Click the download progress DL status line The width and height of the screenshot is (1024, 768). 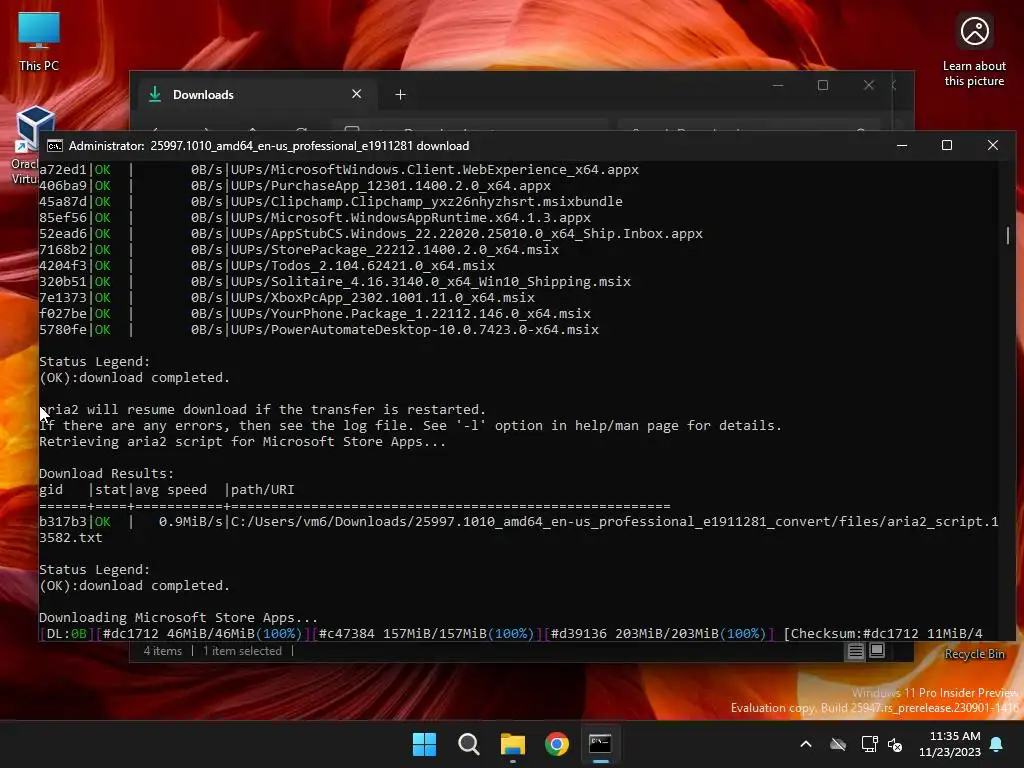(511, 633)
